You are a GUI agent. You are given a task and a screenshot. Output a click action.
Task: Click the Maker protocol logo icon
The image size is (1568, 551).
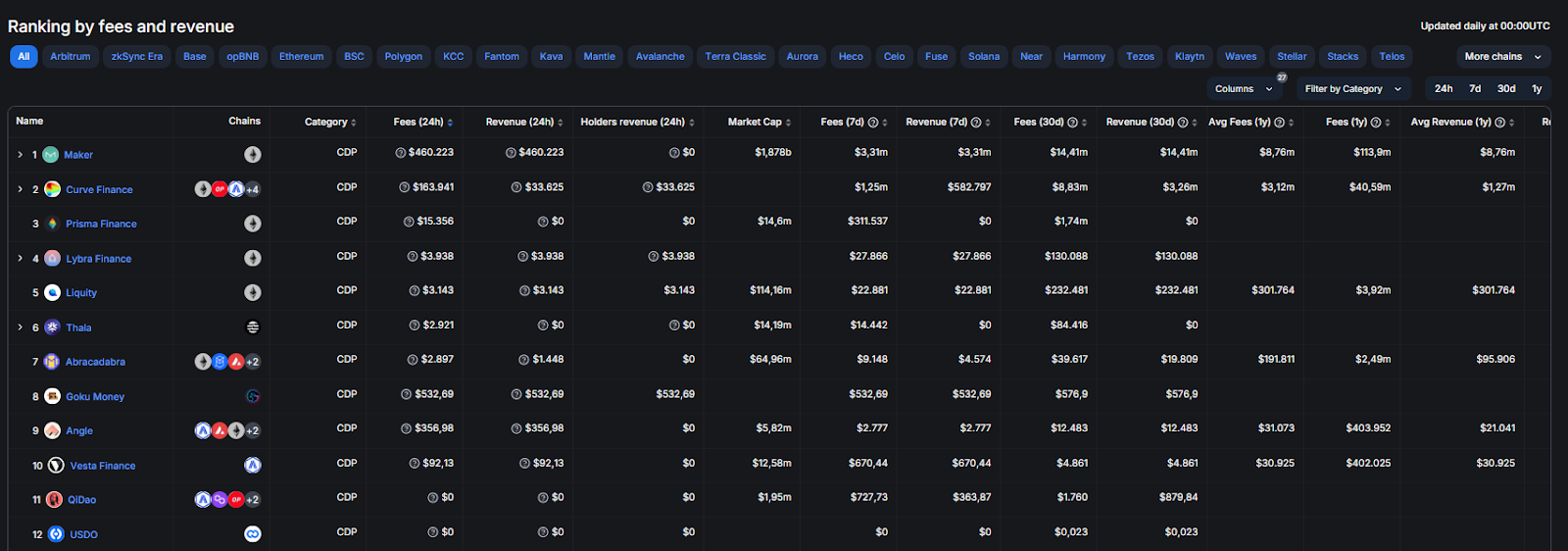tap(51, 155)
